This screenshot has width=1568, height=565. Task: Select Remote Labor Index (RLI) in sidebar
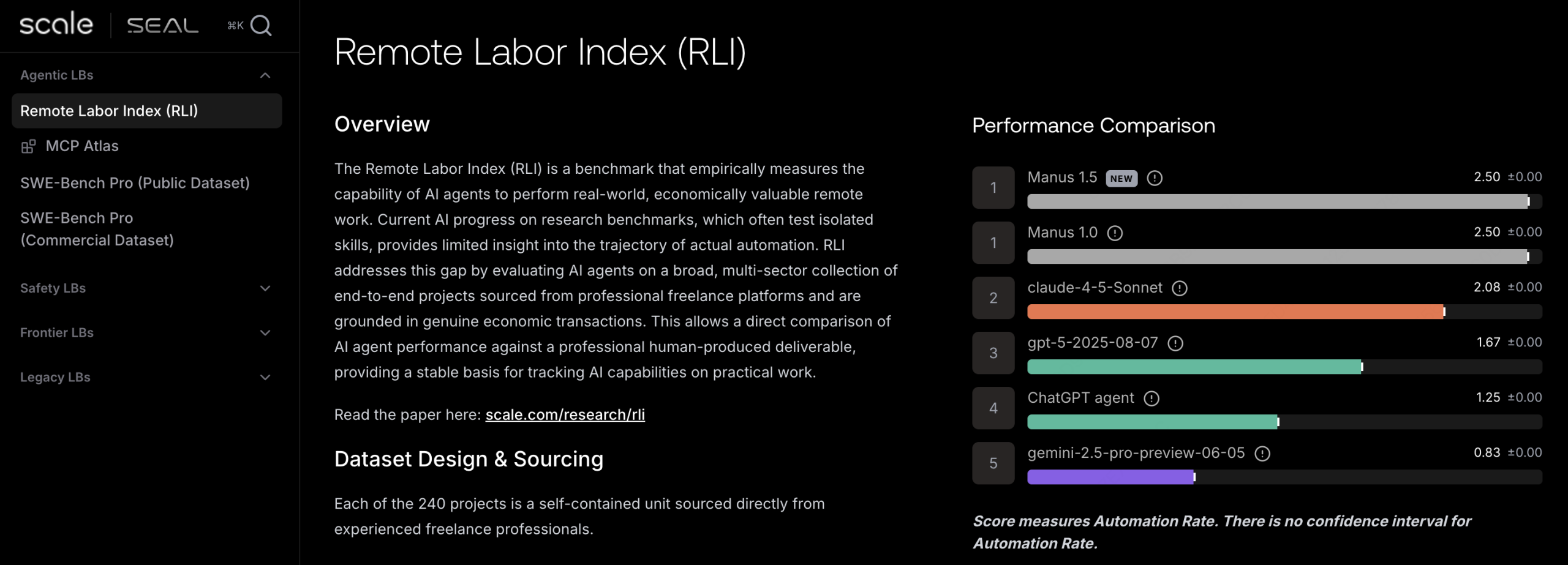109,111
